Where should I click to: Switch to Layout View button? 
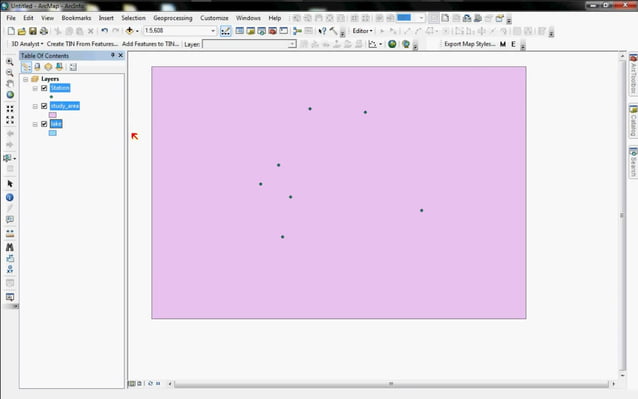(140, 384)
